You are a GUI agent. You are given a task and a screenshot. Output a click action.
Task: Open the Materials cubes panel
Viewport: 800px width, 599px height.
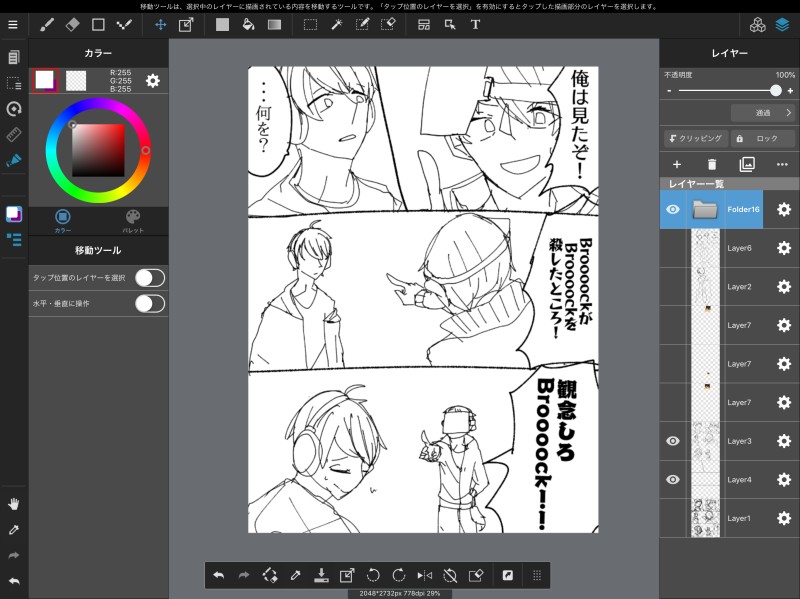(758, 24)
